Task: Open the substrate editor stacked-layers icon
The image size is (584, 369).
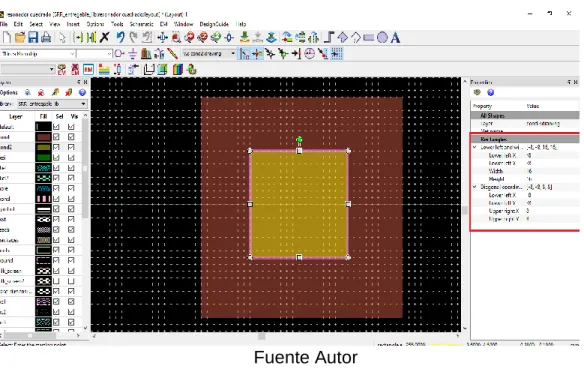Action: pos(104,70)
